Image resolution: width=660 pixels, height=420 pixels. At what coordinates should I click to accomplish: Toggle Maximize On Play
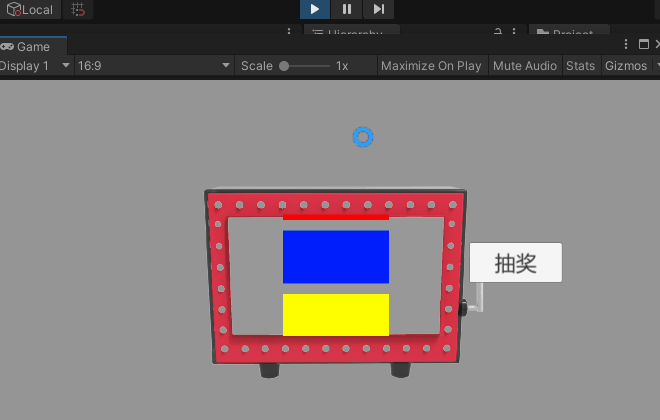pyautogui.click(x=431, y=66)
